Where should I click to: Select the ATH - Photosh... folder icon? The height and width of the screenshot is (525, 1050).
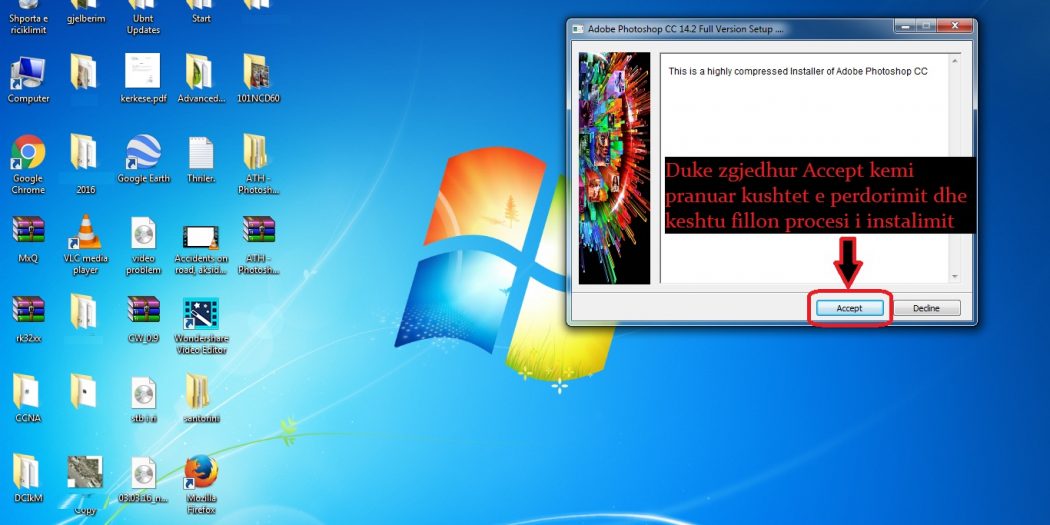pos(258,165)
